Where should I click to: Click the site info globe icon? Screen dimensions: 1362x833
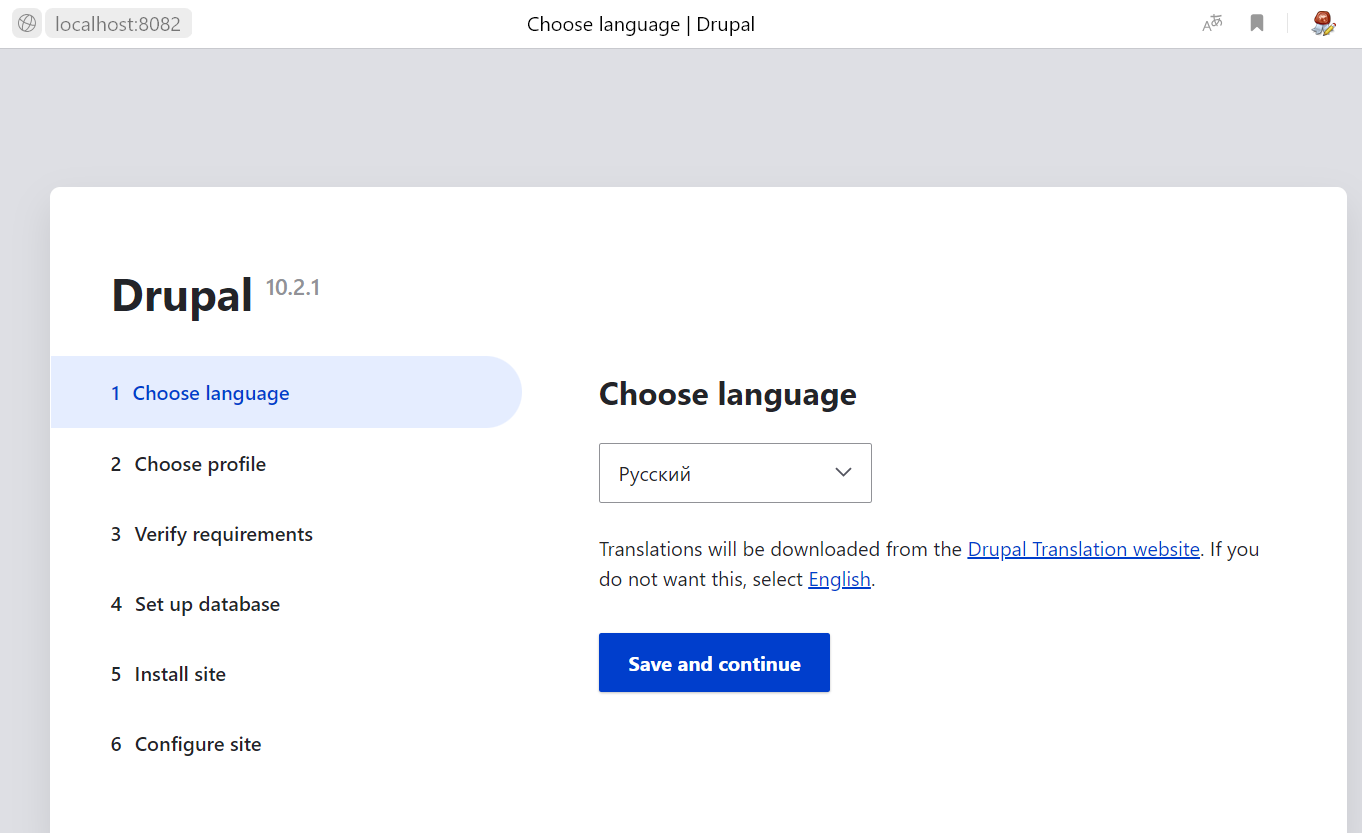tap(27, 23)
